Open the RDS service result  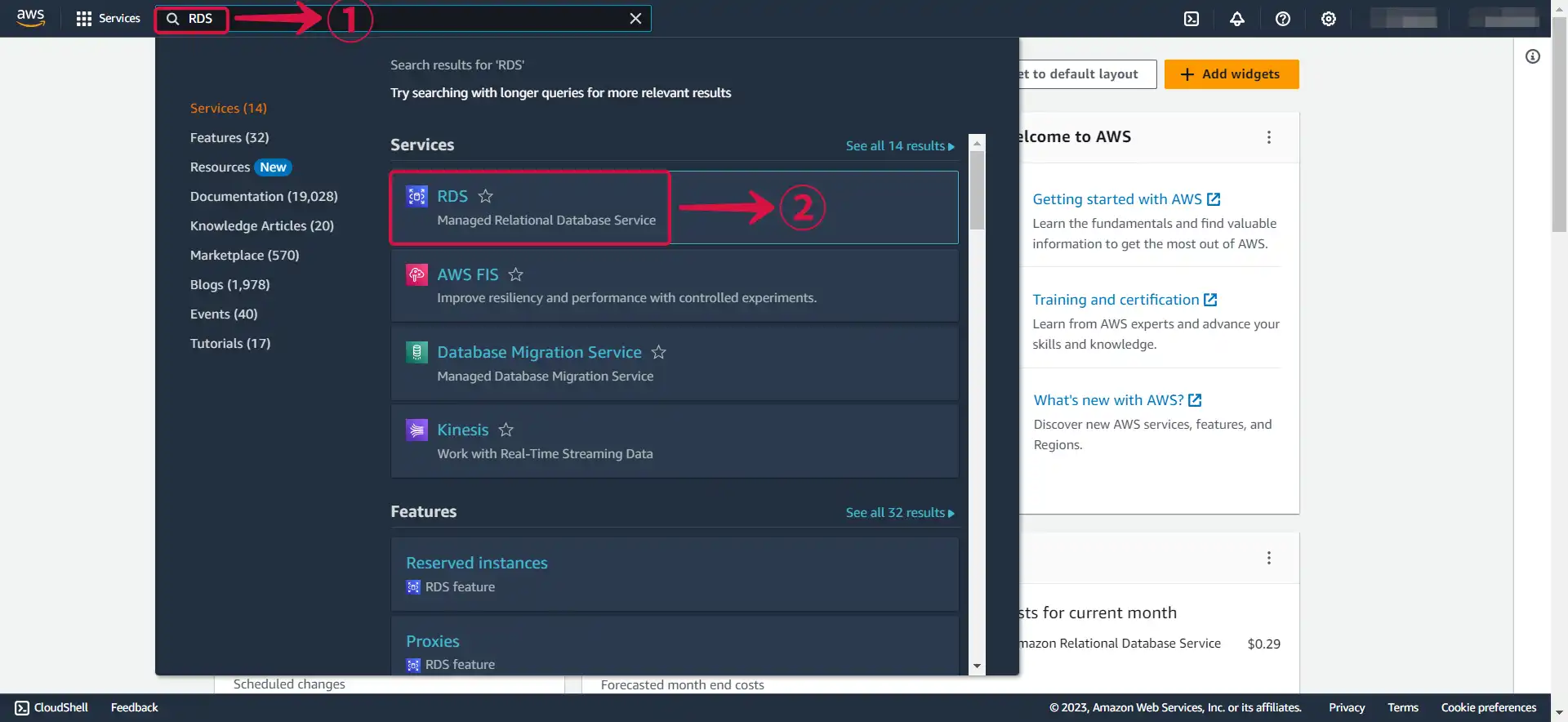(x=452, y=196)
